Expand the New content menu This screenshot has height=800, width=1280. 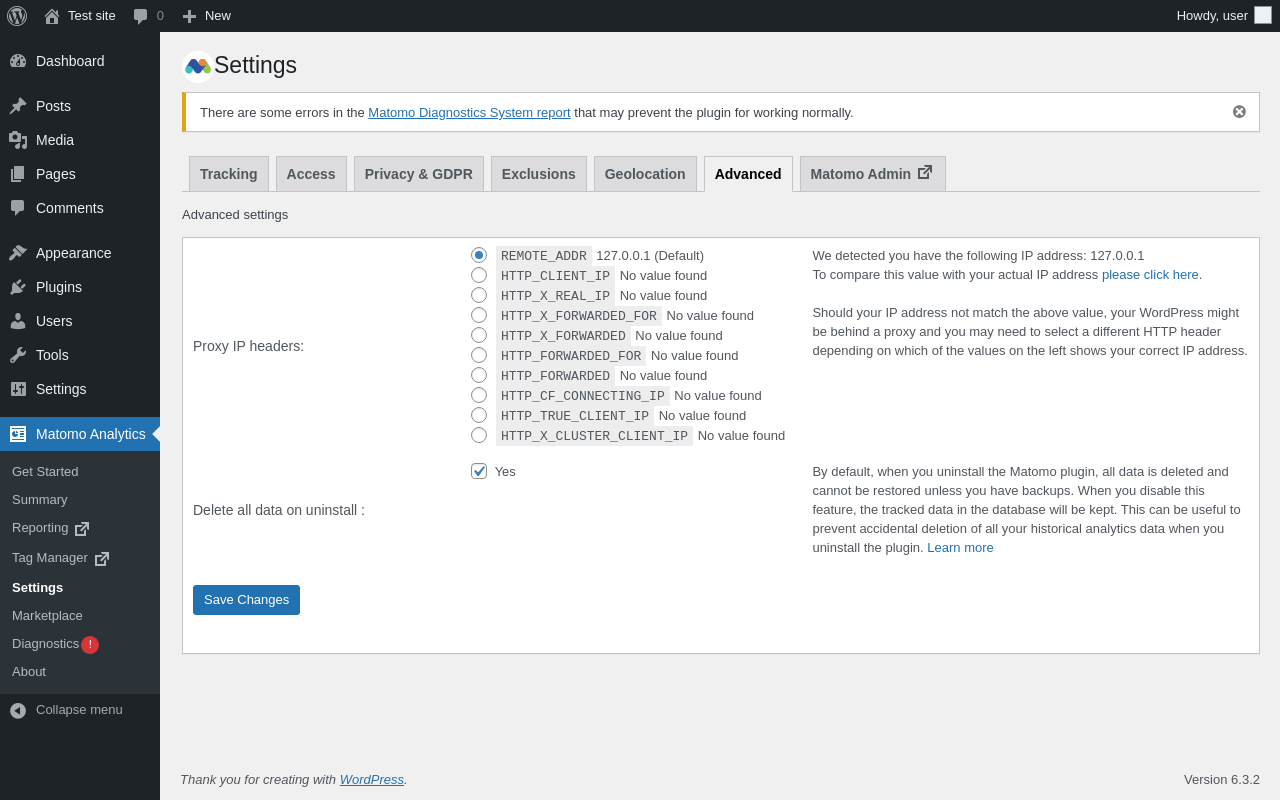[x=207, y=16]
